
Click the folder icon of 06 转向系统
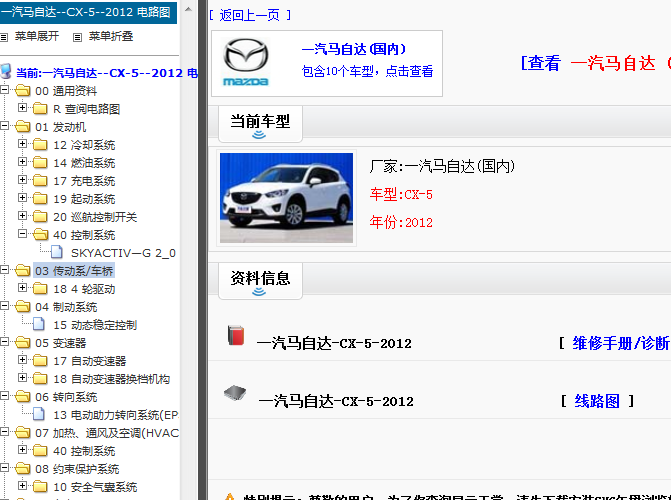point(22,396)
